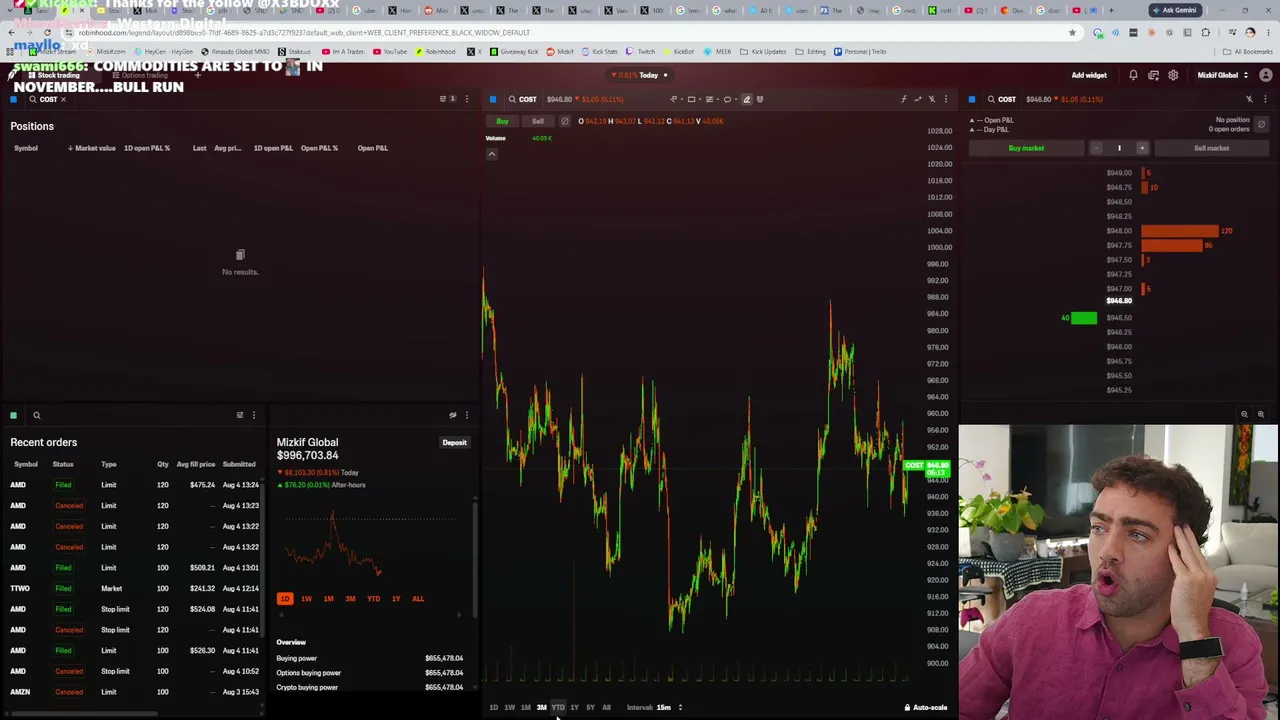The height and width of the screenshot is (720, 1280).
Task: Open the Mizkif Global account switcher
Action: point(1222,75)
